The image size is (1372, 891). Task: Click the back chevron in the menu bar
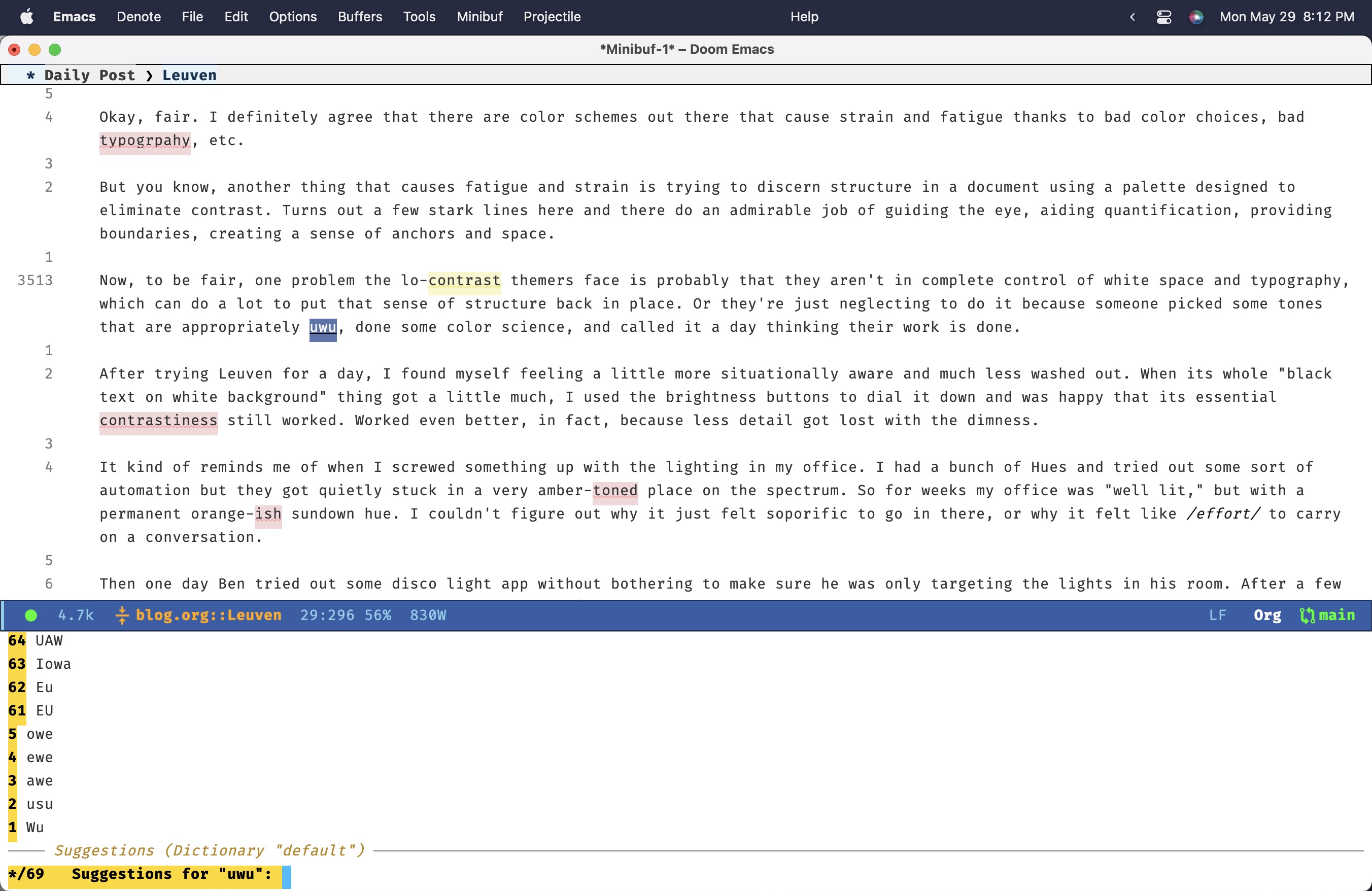click(1131, 17)
